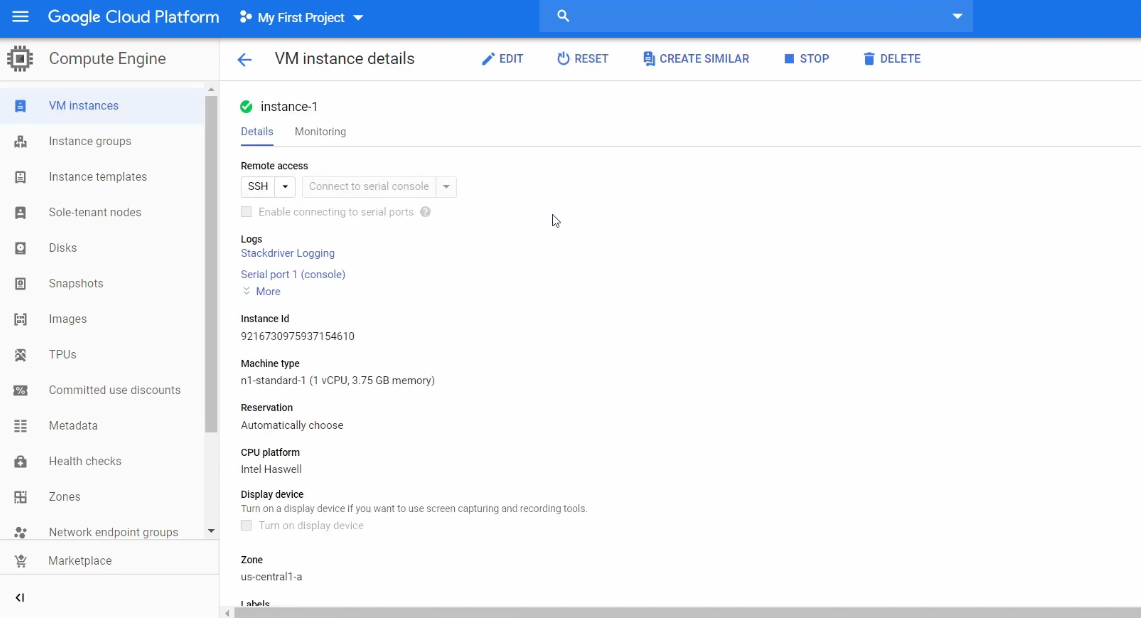
Task: Click the horizontal scrollbar at bottom
Action: pos(687,612)
